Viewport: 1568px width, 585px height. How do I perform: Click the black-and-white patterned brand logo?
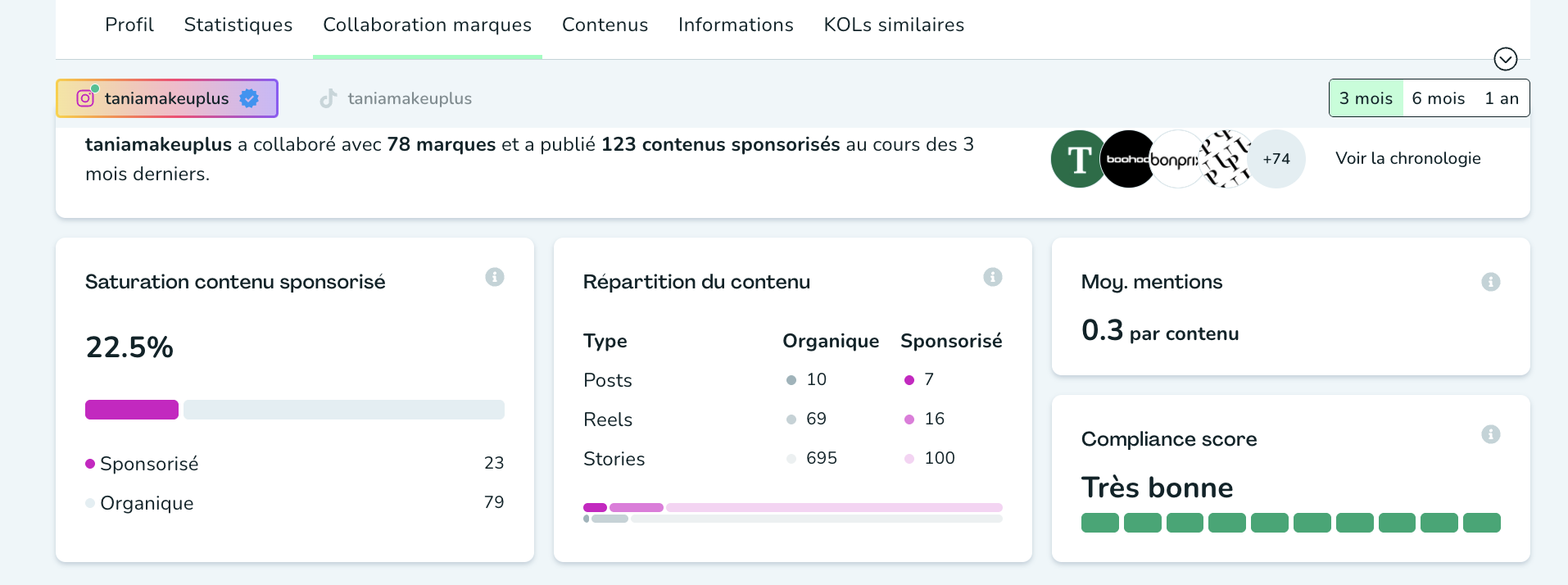click(1226, 159)
